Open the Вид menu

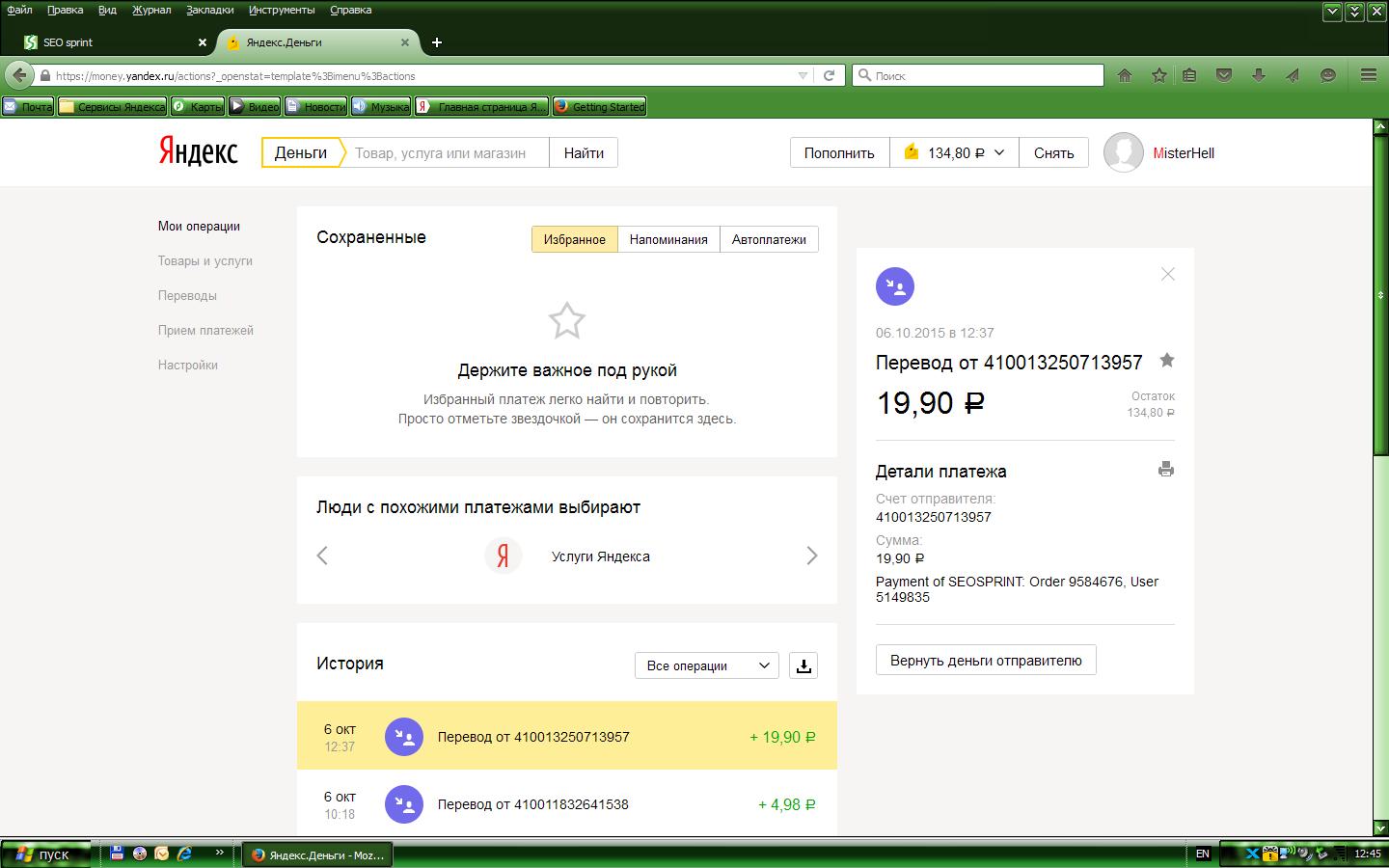point(107,10)
